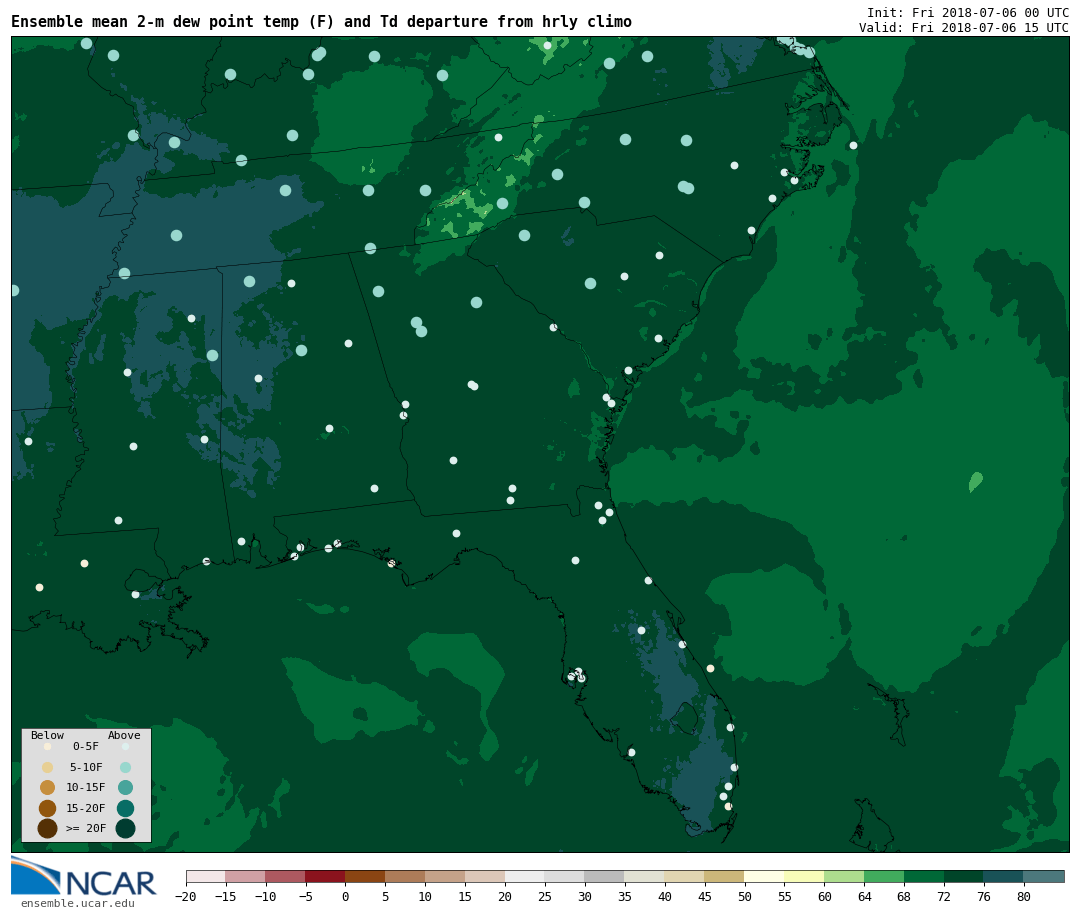This screenshot has width=1080, height=915.
Task: Click the Valid date text
Action: coord(964,28)
